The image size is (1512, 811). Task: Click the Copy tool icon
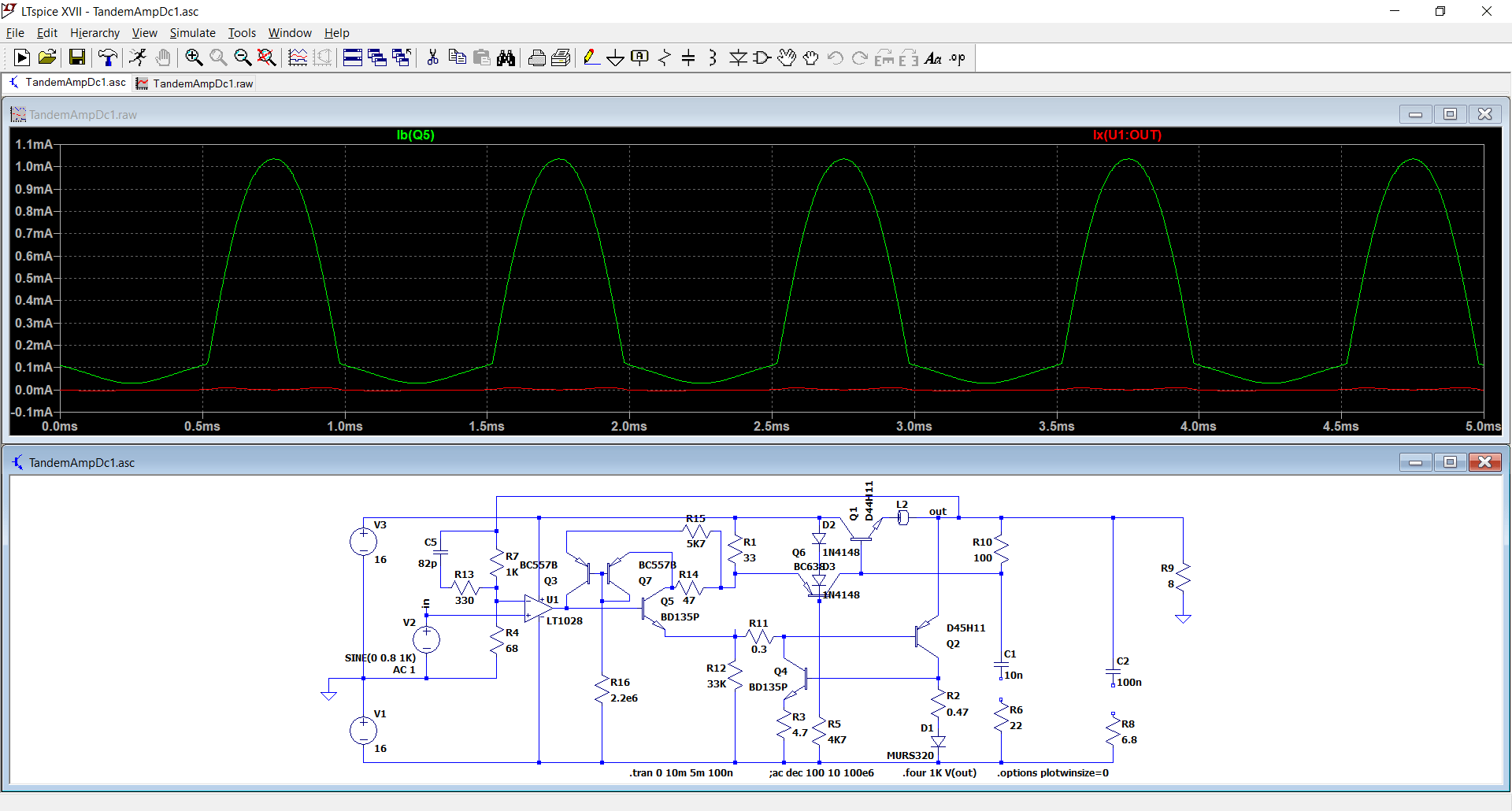tap(457, 57)
